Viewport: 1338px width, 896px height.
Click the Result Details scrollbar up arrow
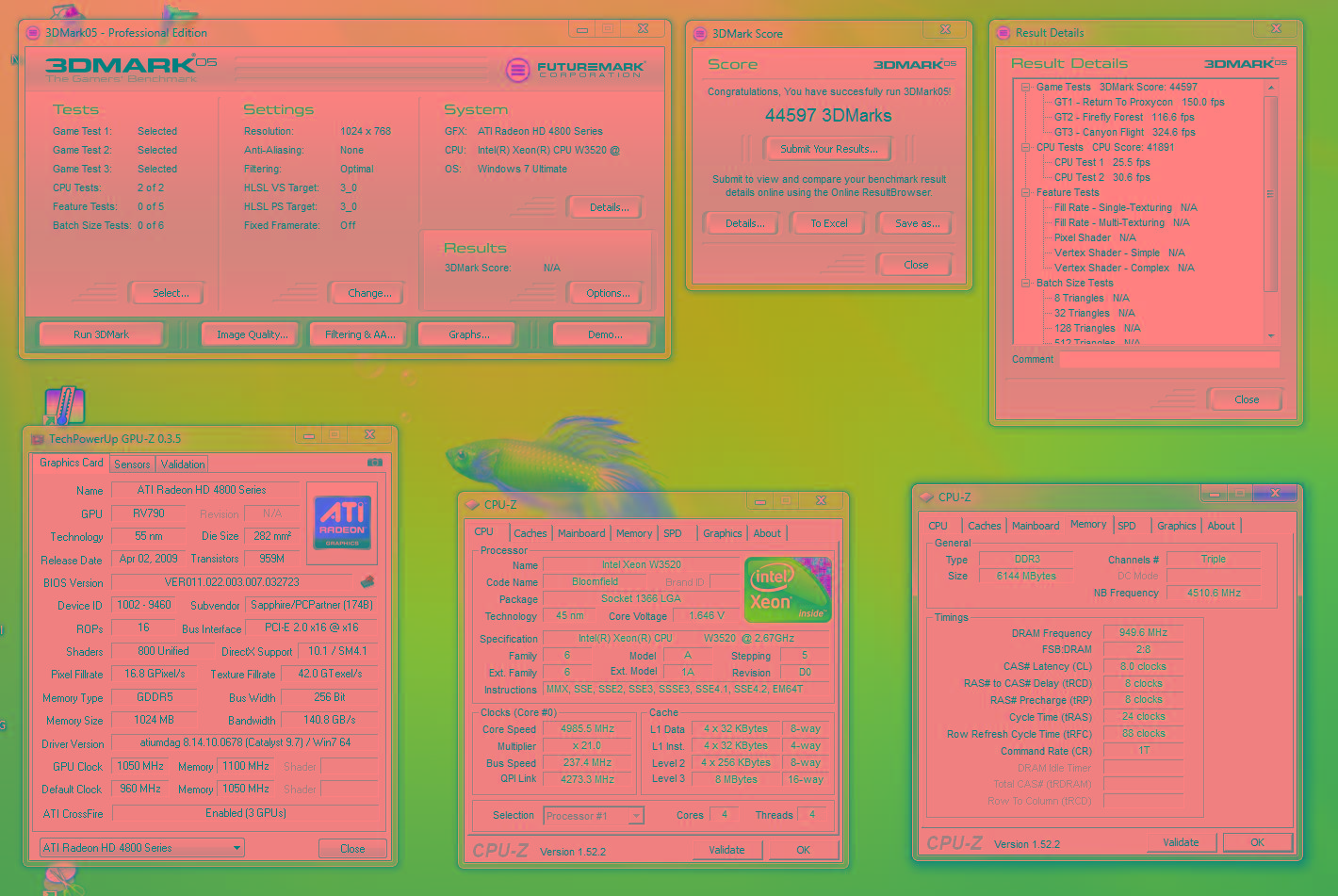(1270, 88)
